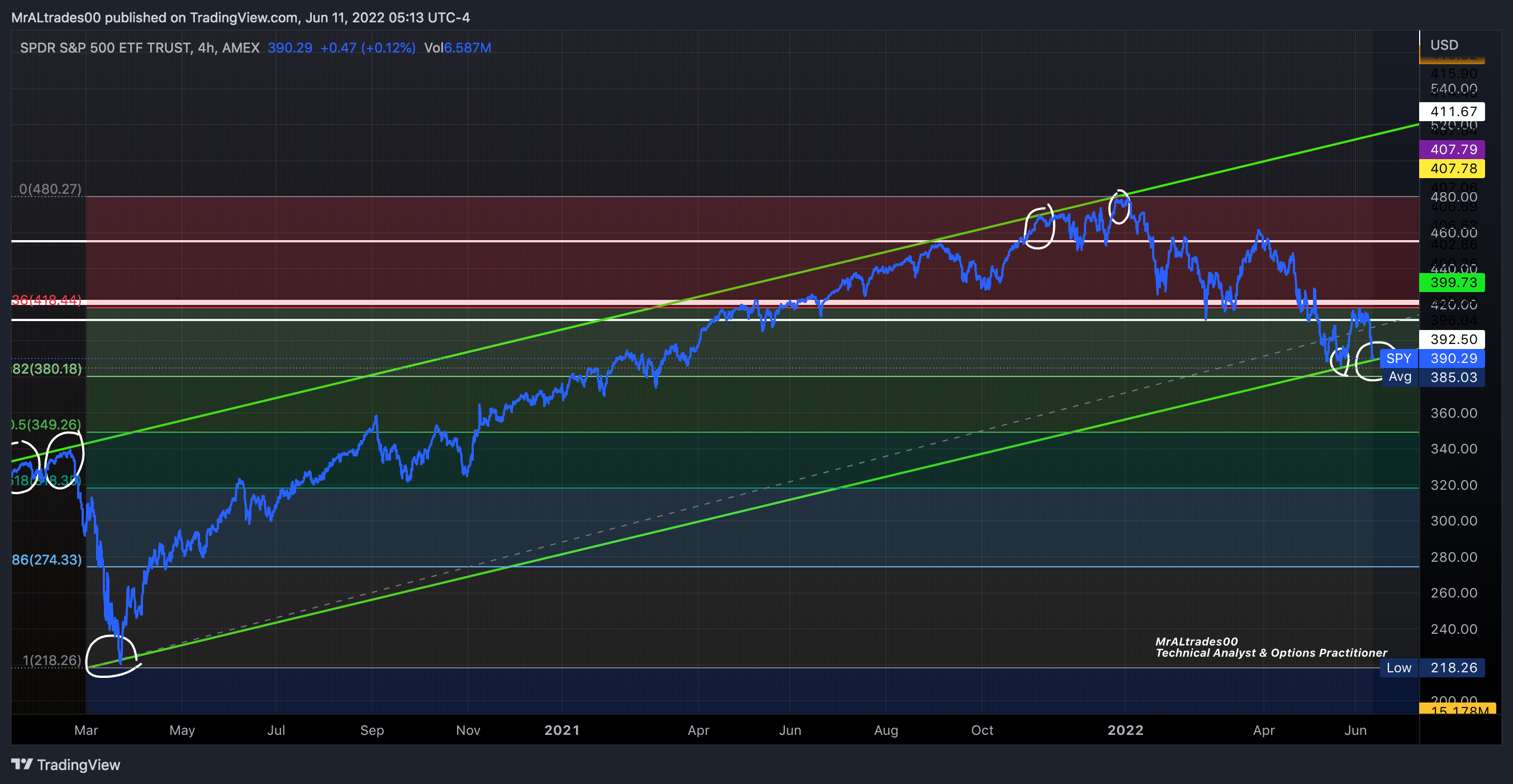Open the USD currency selector on price axis
1513x784 pixels.
click(x=1444, y=45)
